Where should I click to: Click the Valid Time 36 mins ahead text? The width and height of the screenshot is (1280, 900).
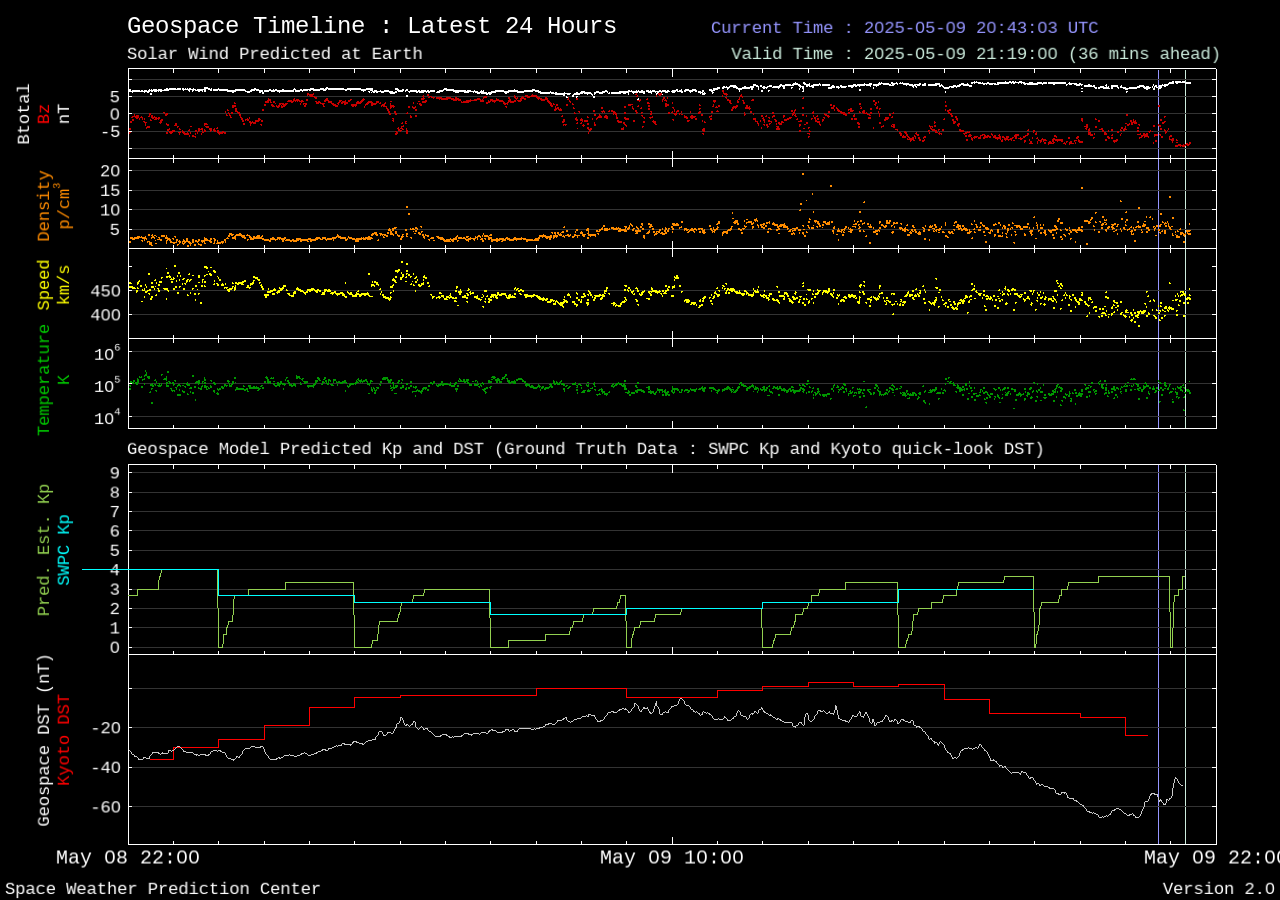(975, 54)
